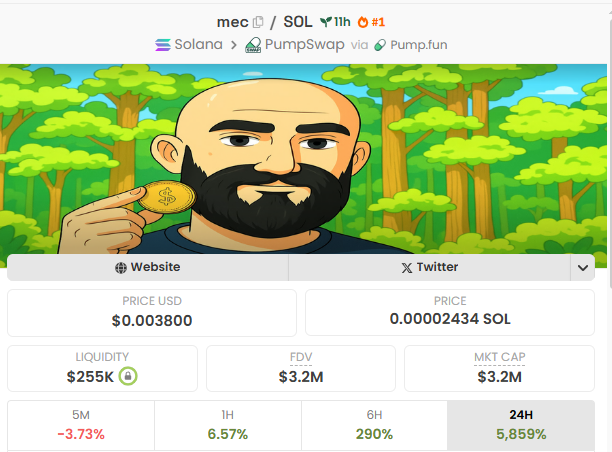This screenshot has height=452, width=612.
Task: Open the Twitter link button
Action: 429,268
